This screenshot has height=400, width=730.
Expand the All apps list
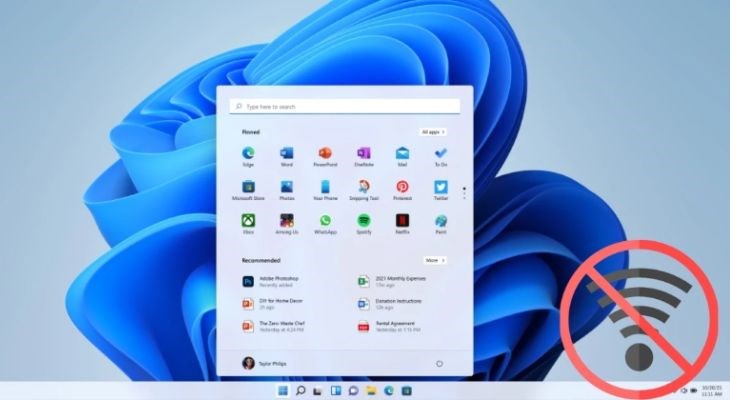[433, 132]
